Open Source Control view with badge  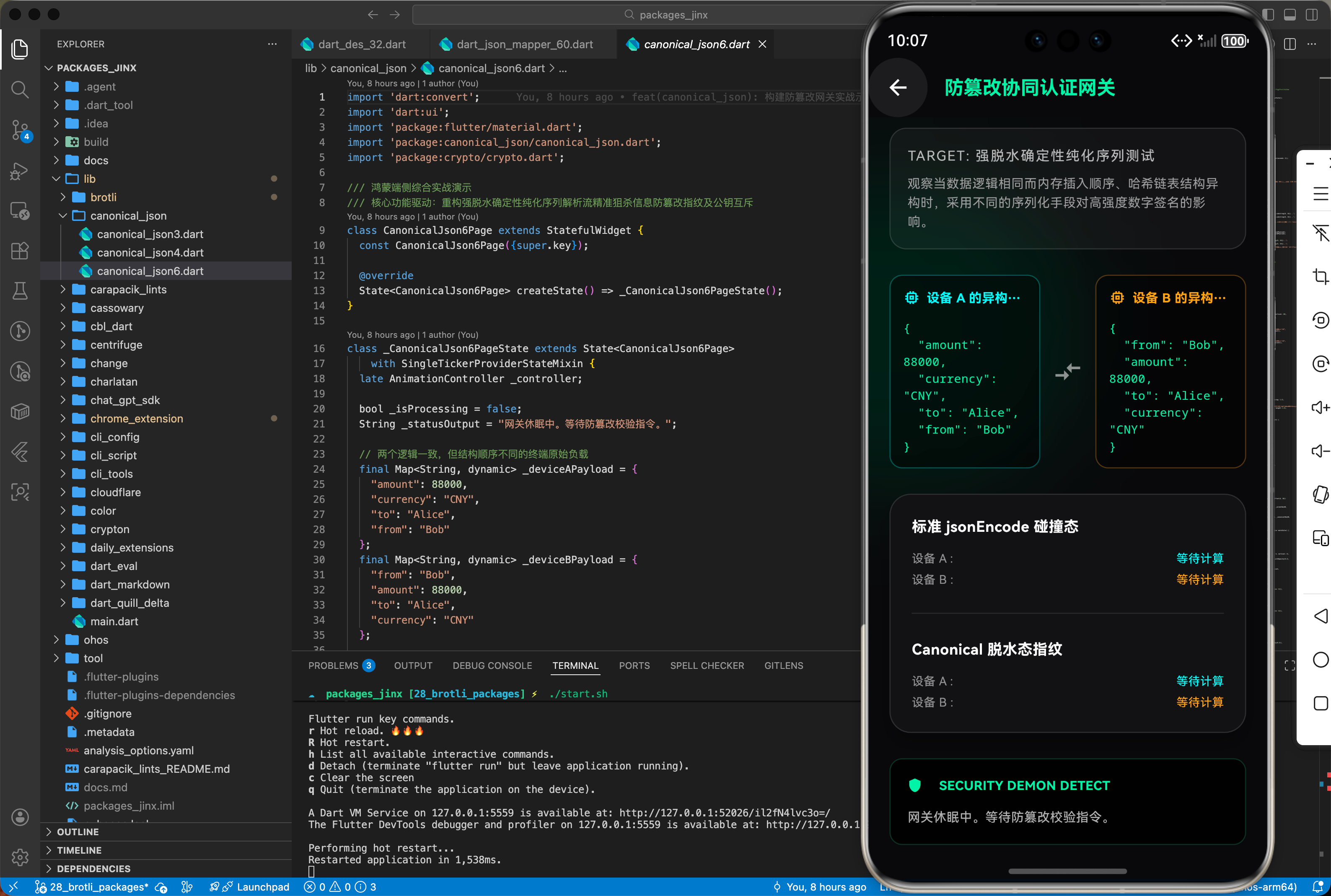point(20,130)
